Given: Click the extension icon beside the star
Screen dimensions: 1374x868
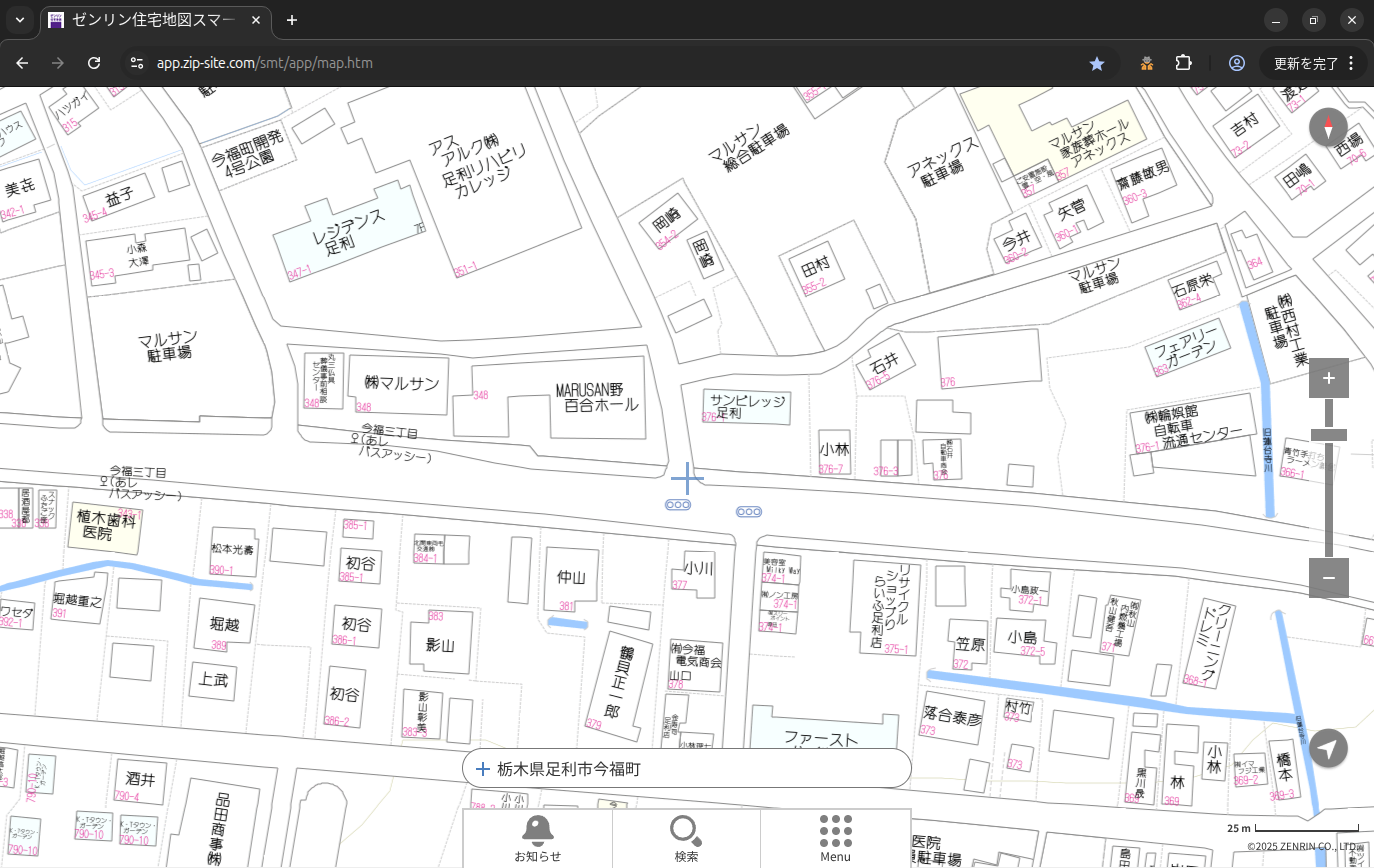Looking at the screenshot, I should [x=1147, y=63].
